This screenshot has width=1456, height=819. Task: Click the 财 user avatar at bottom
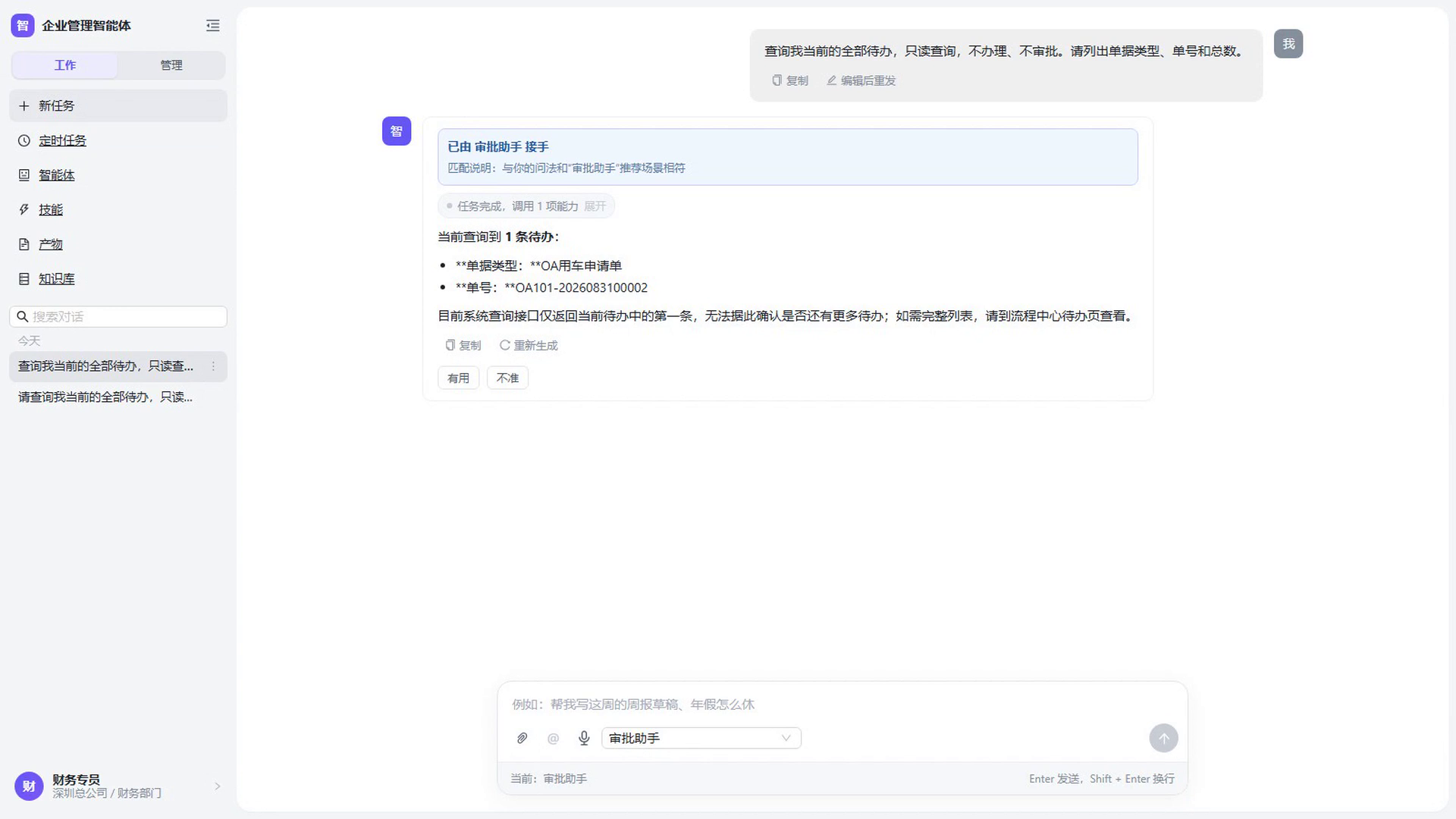(x=29, y=786)
